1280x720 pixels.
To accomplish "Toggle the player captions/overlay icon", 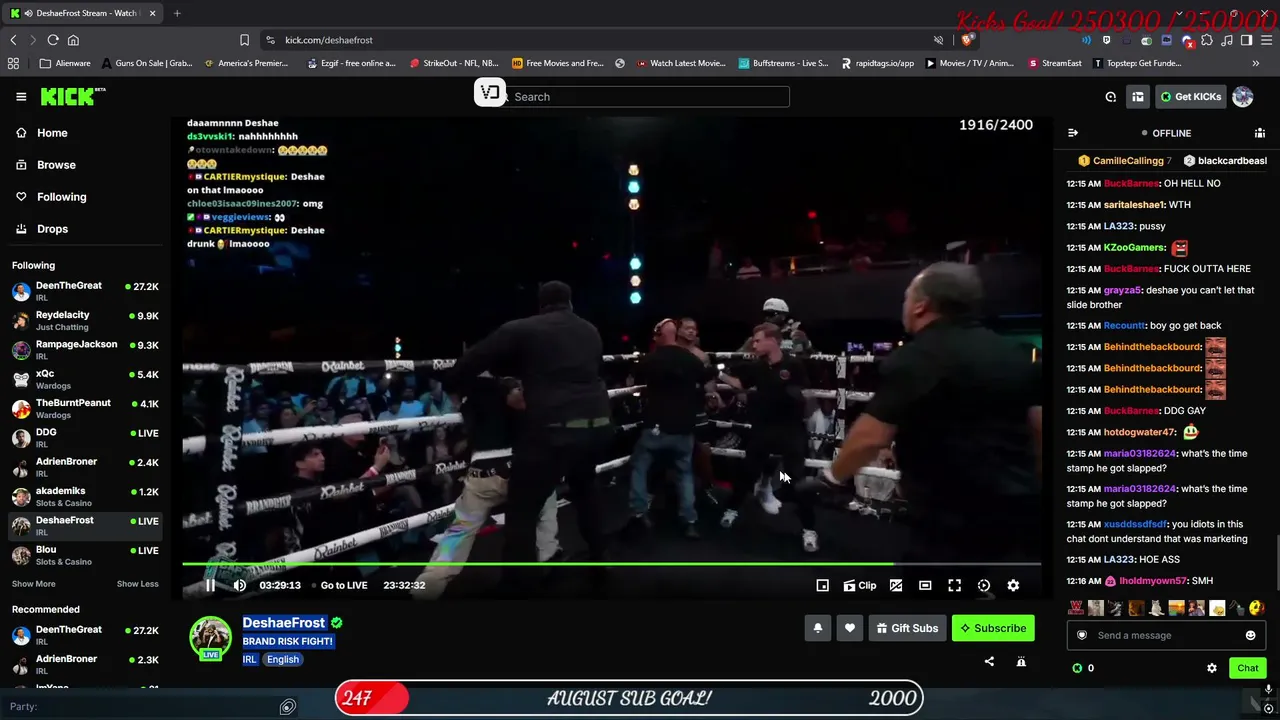I will coord(896,586).
